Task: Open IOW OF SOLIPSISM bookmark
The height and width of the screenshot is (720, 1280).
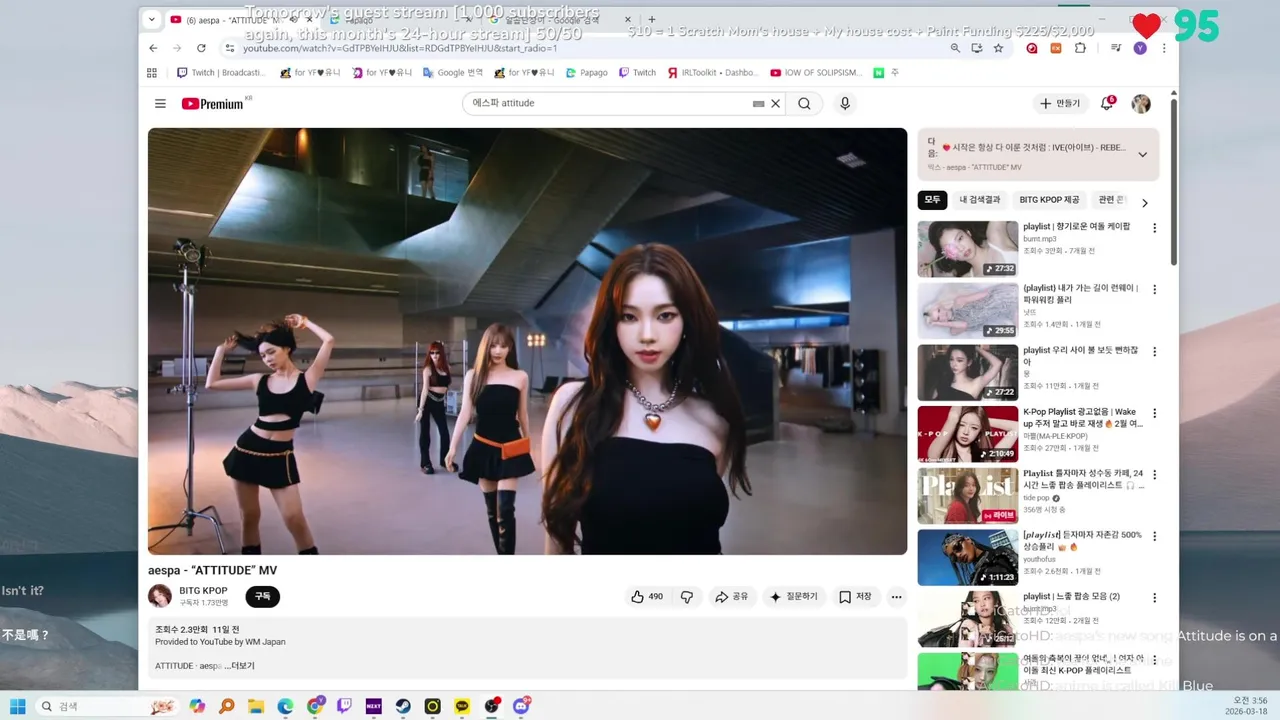Action: (x=816, y=73)
